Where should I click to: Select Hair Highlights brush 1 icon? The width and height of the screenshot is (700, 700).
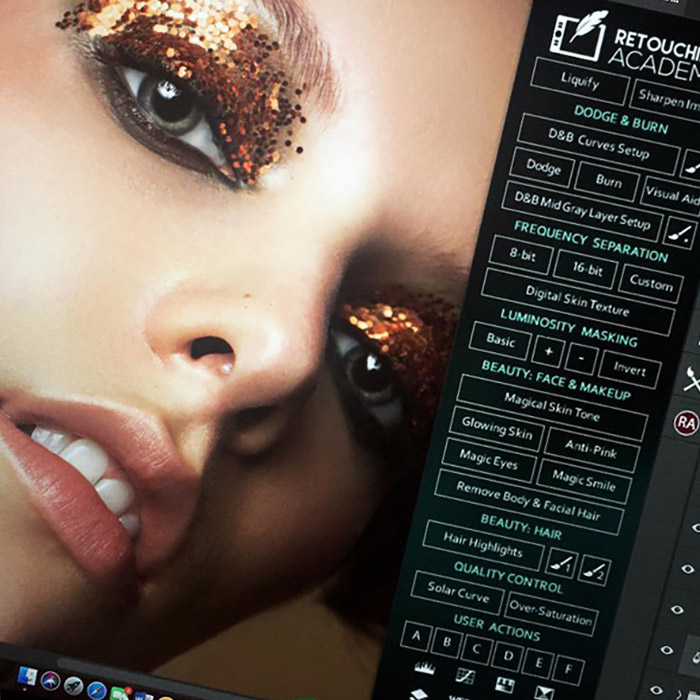[x=561, y=565]
